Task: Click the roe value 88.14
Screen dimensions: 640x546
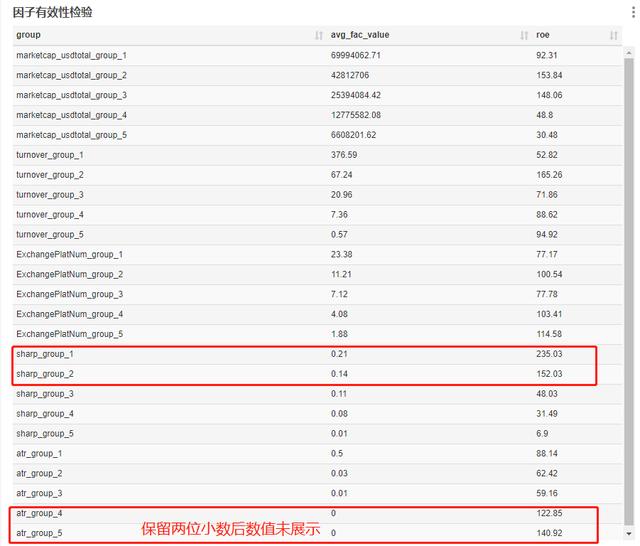Action: [547, 454]
